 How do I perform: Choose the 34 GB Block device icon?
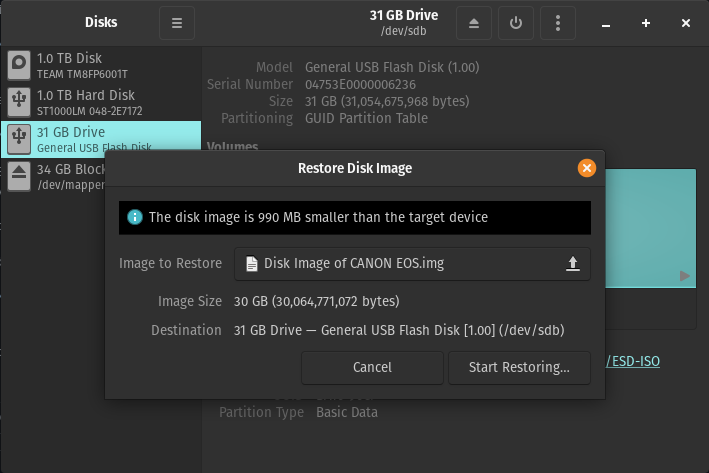pos(19,176)
